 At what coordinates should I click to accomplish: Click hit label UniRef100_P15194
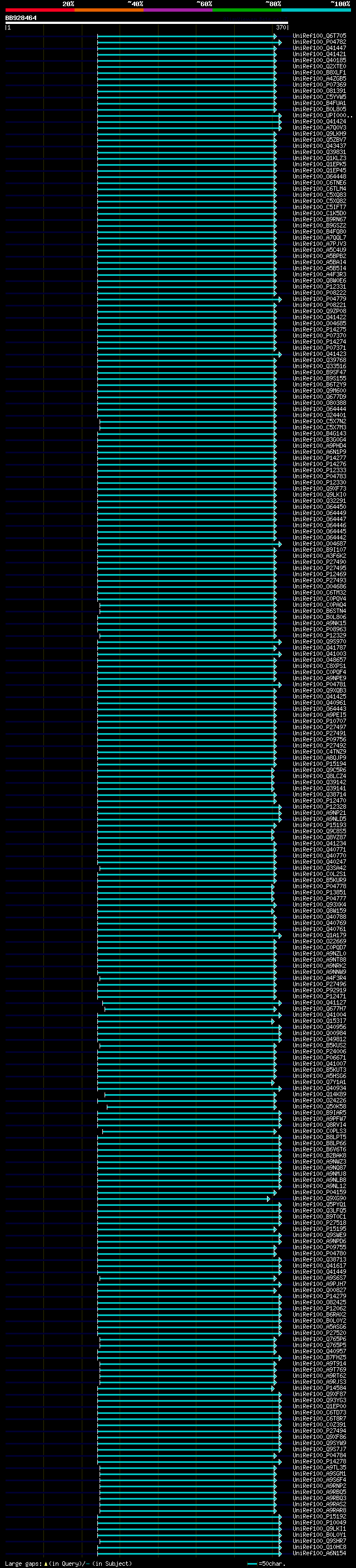pyautogui.click(x=319, y=764)
